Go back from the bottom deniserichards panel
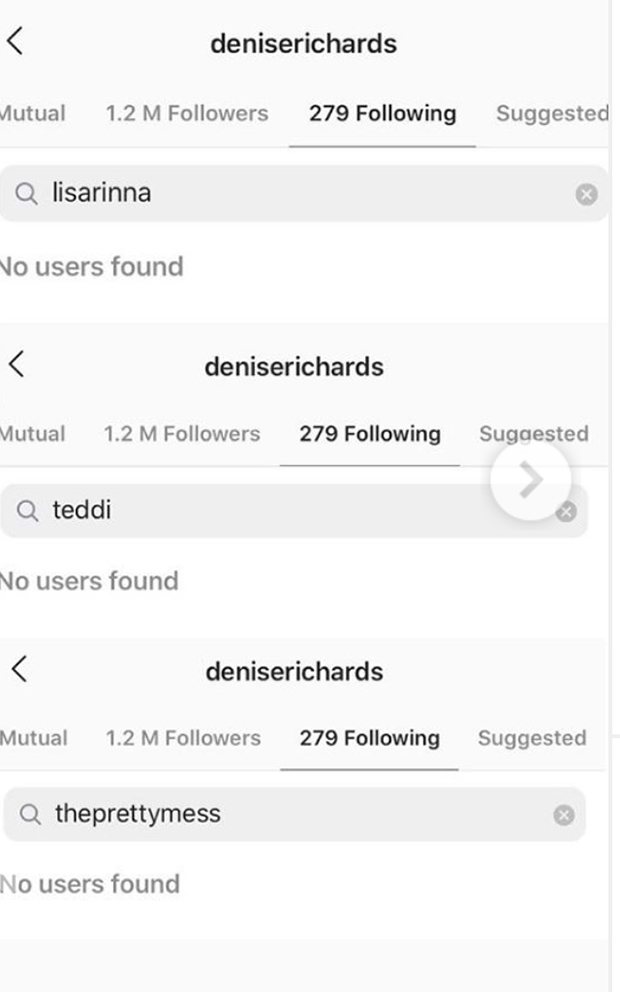This screenshot has width=620, height=992. pos(18,669)
